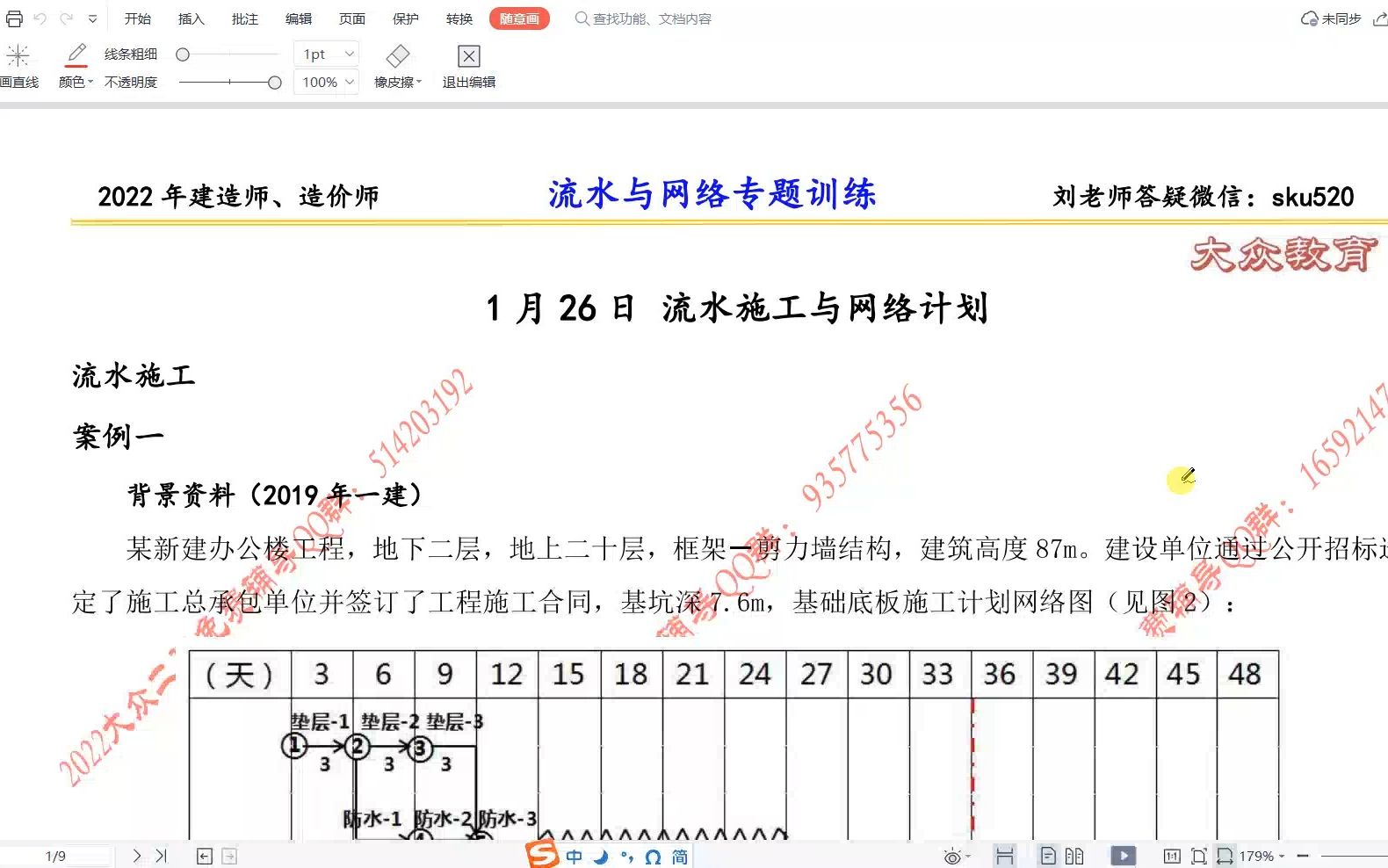This screenshot has width=1388, height=868.
Task: Toggle the Sogou punctuation mode icon
Action: tap(627, 857)
